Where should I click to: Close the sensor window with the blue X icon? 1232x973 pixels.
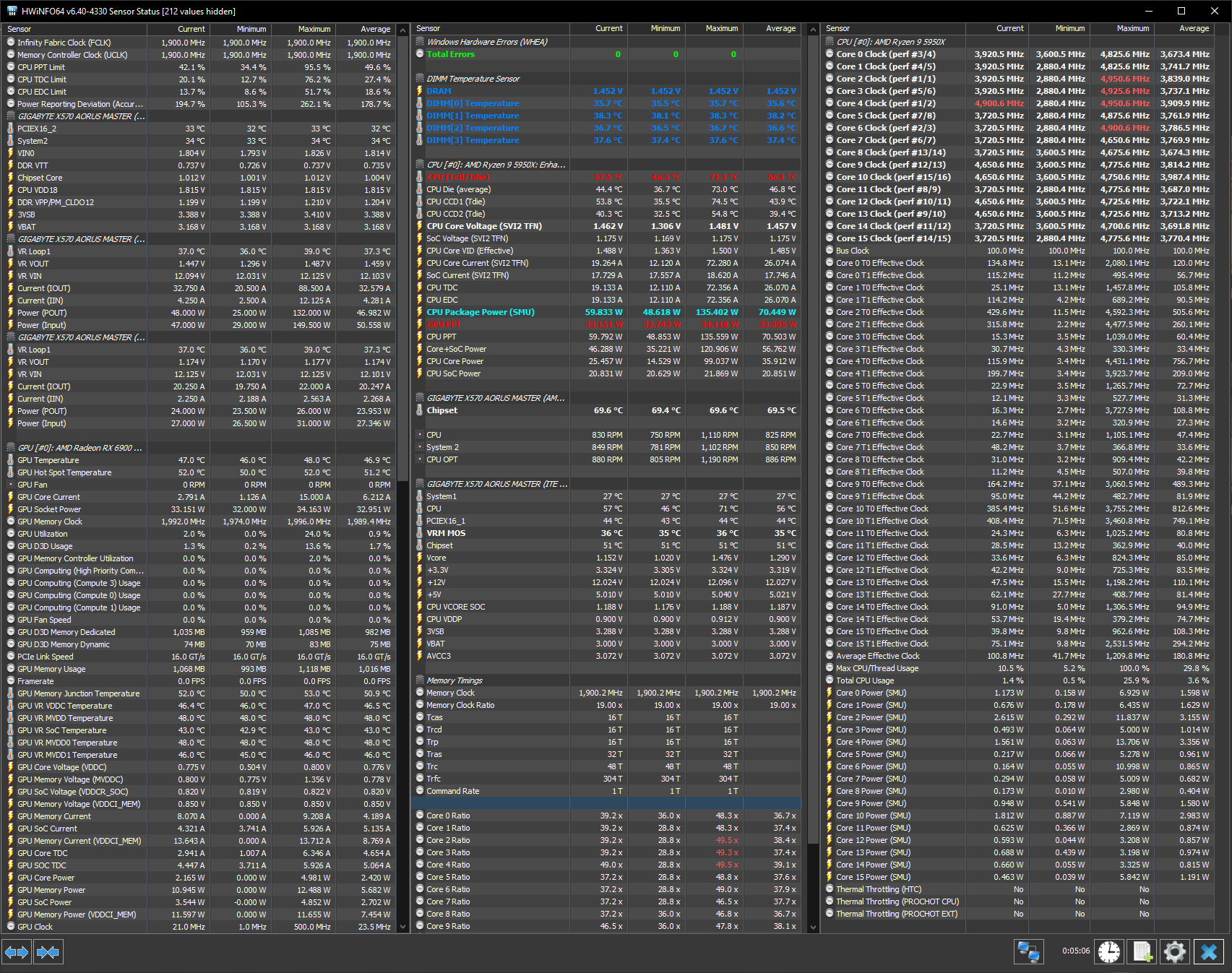point(1207,951)
